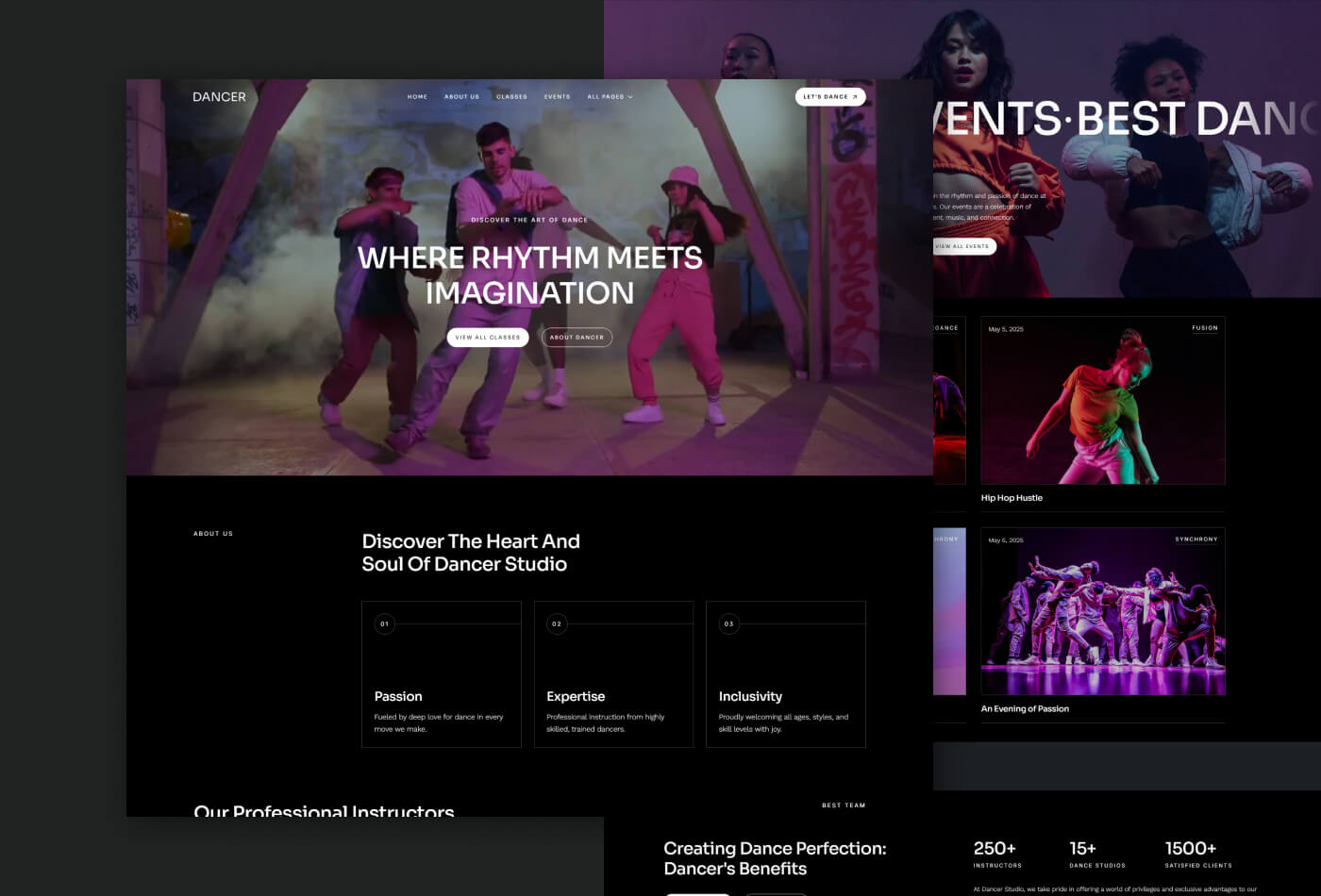
Task: Click the DISCOVER THE ART OF DANCE tagline
Action: click(529, 220)
